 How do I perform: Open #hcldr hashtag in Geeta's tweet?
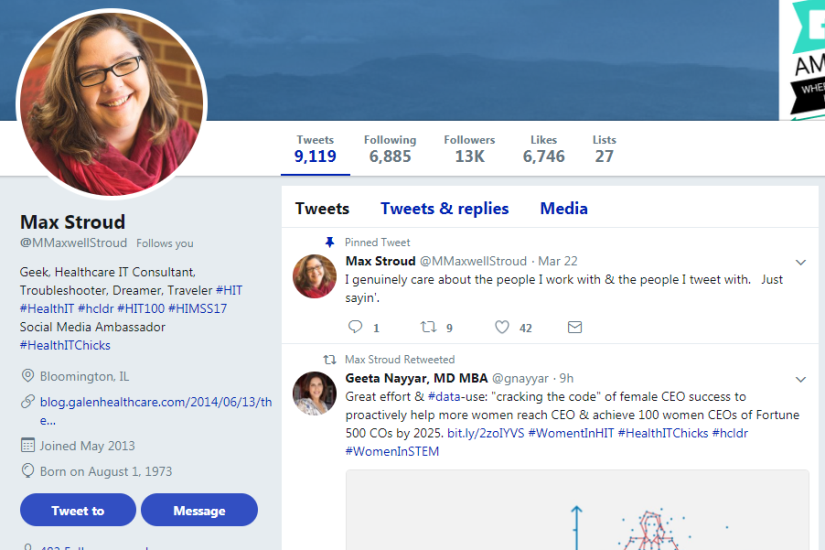pos(730,433)
